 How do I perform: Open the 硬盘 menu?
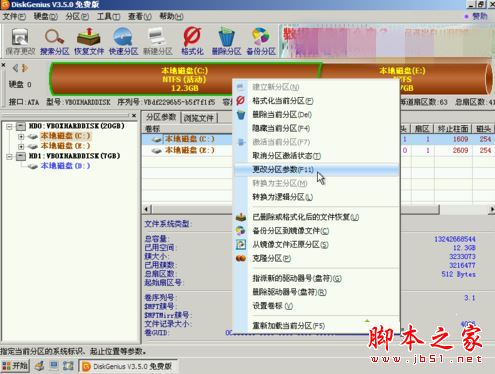[45, 16]
